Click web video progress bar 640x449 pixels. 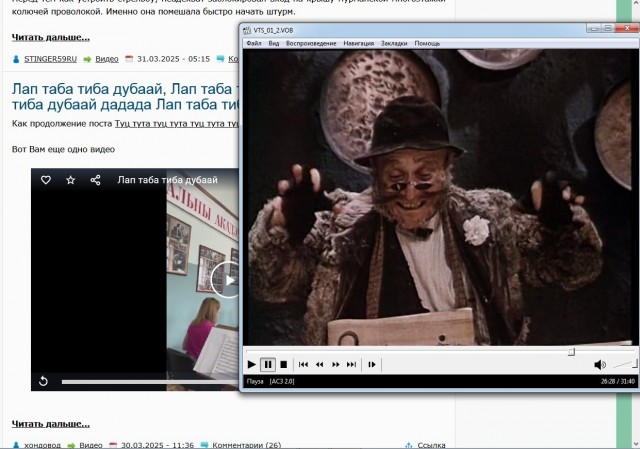tap(150, 382)
